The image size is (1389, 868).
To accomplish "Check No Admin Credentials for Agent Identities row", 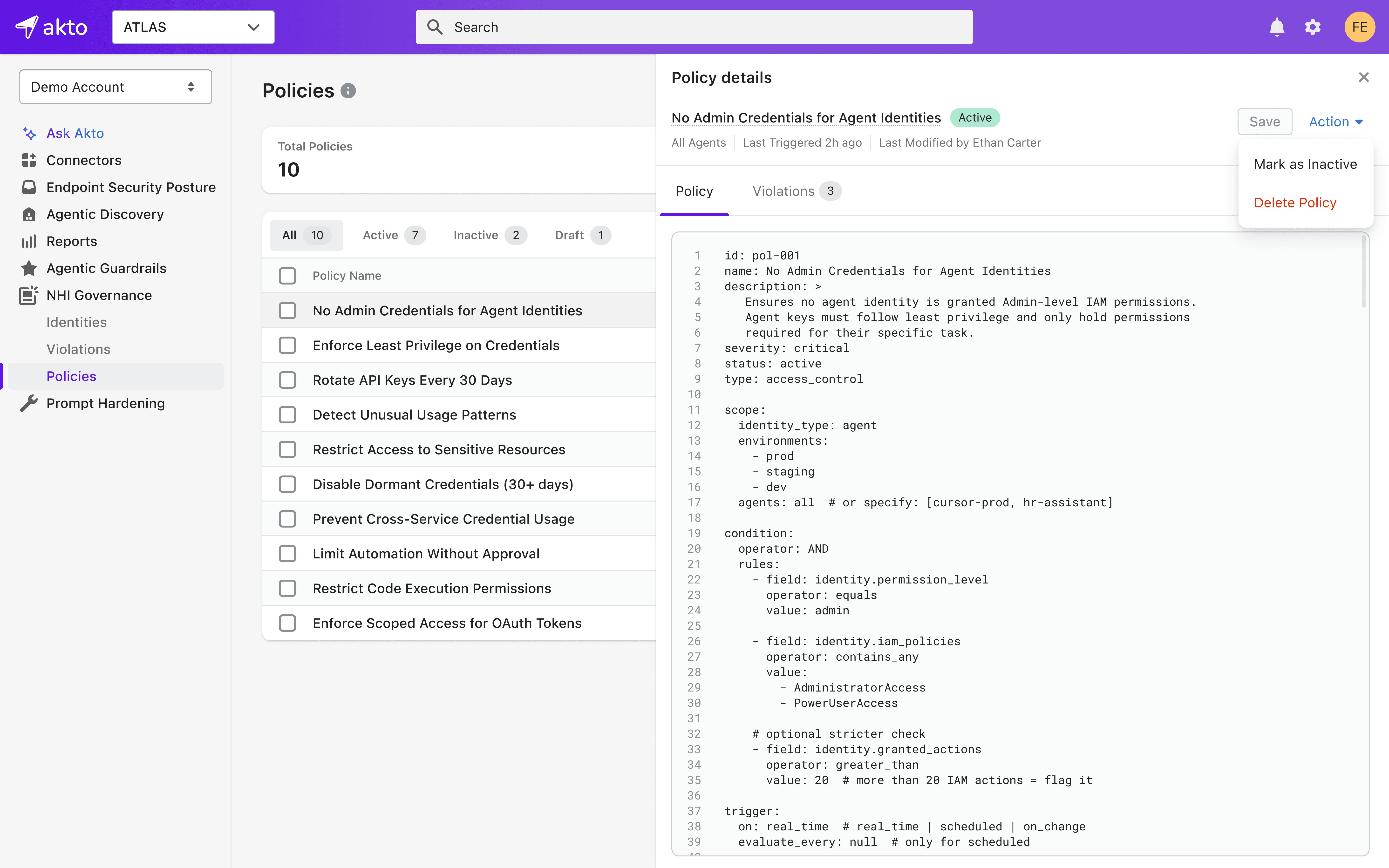I will tap(287, 311).
